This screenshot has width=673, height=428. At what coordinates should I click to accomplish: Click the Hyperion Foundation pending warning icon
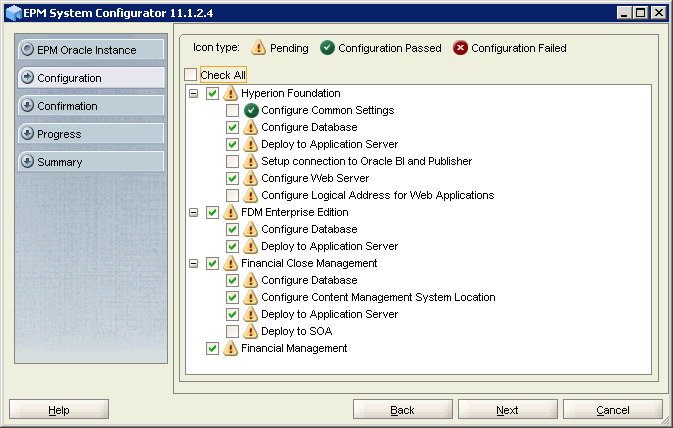230,93
